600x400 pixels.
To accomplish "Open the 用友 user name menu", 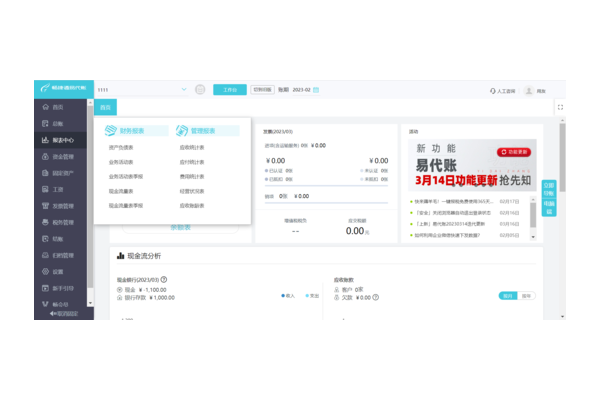I will click(541, 91).
